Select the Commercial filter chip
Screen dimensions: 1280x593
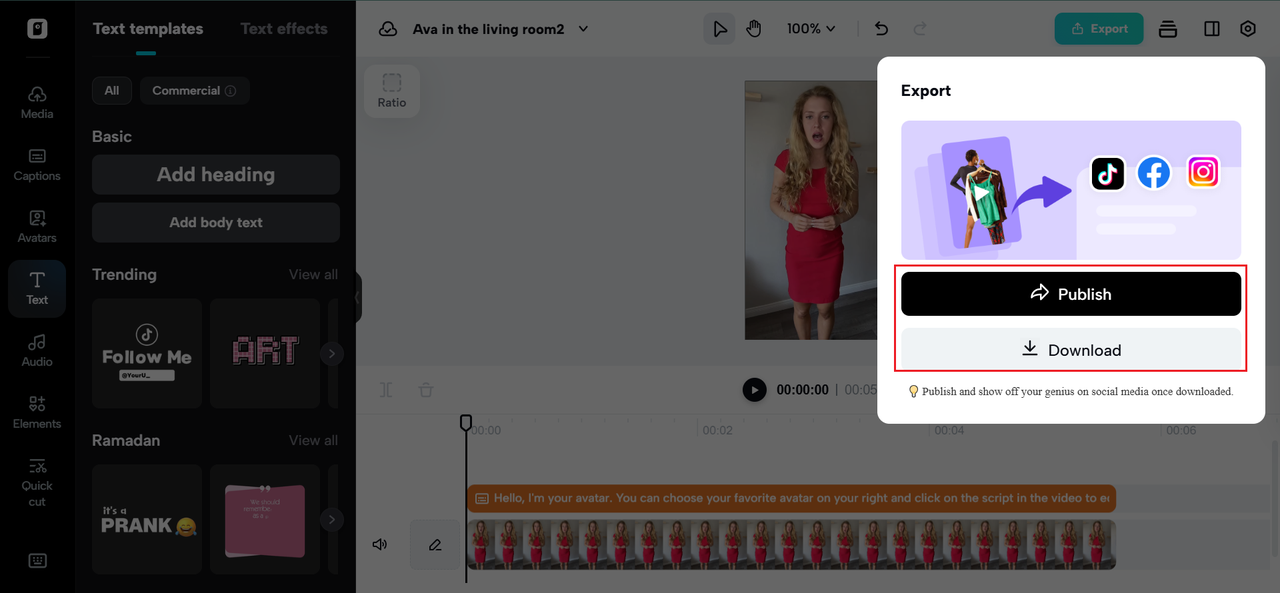194,90
